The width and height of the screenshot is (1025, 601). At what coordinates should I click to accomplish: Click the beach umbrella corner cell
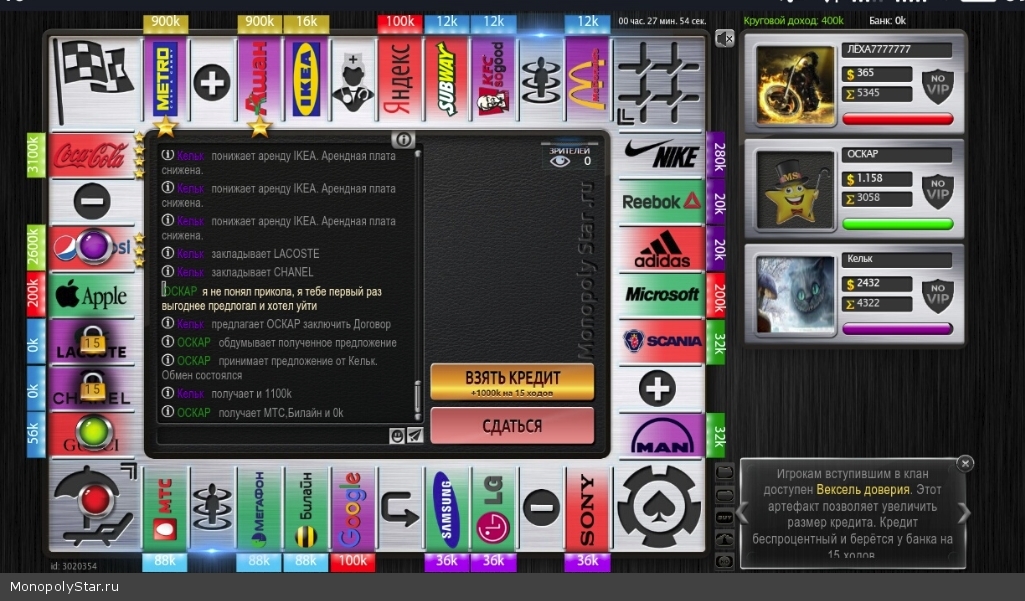pos(94,507)
